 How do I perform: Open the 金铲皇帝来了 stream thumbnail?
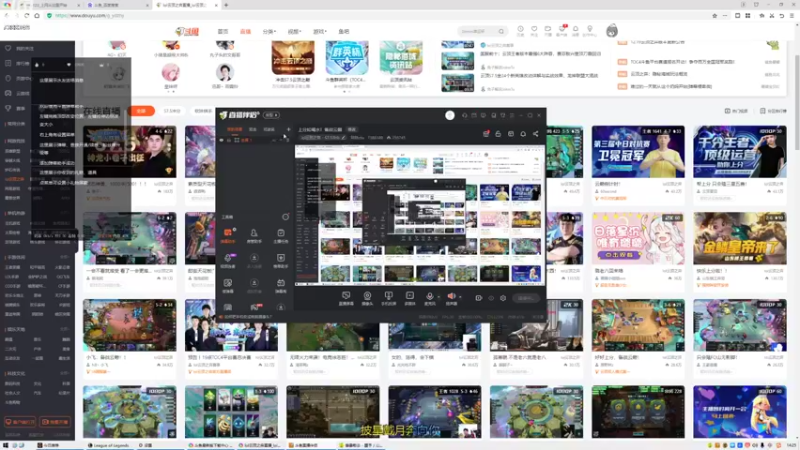739,238
